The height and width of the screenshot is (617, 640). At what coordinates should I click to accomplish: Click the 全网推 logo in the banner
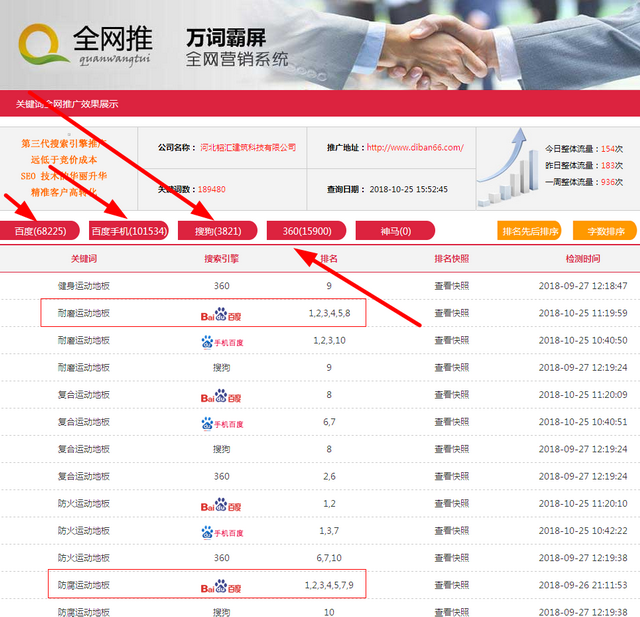click(x=86, y=45)
